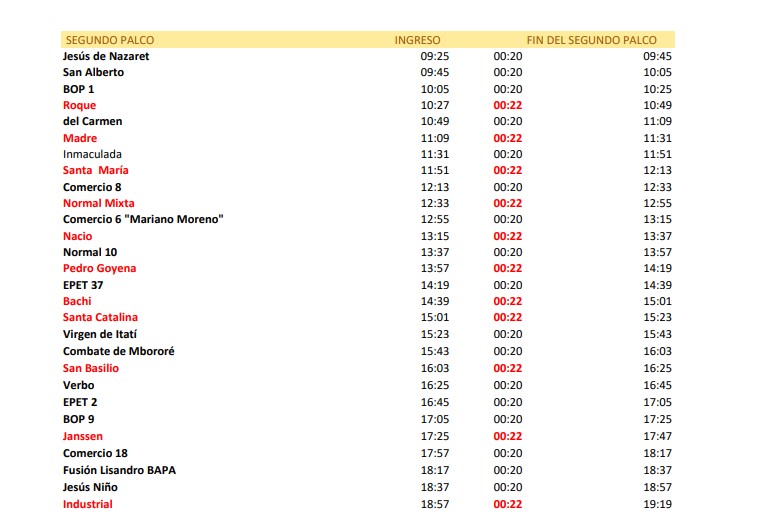
Task: Click the Virgen de Itatí entry
Action: click(x=100, y=334)
